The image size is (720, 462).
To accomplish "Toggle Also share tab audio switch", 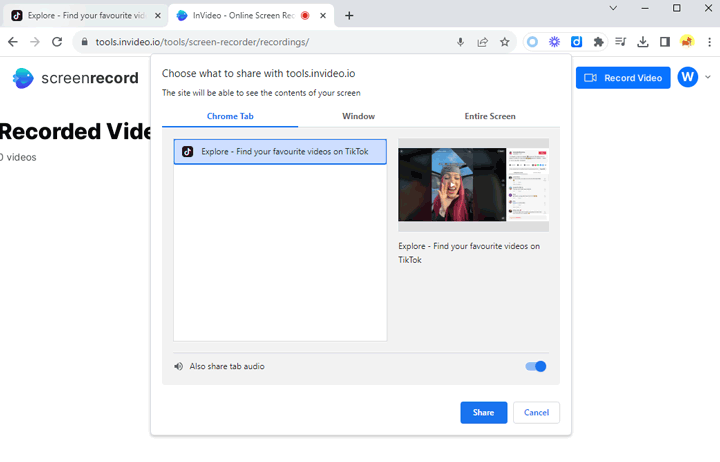I will (x=536, y=367).
